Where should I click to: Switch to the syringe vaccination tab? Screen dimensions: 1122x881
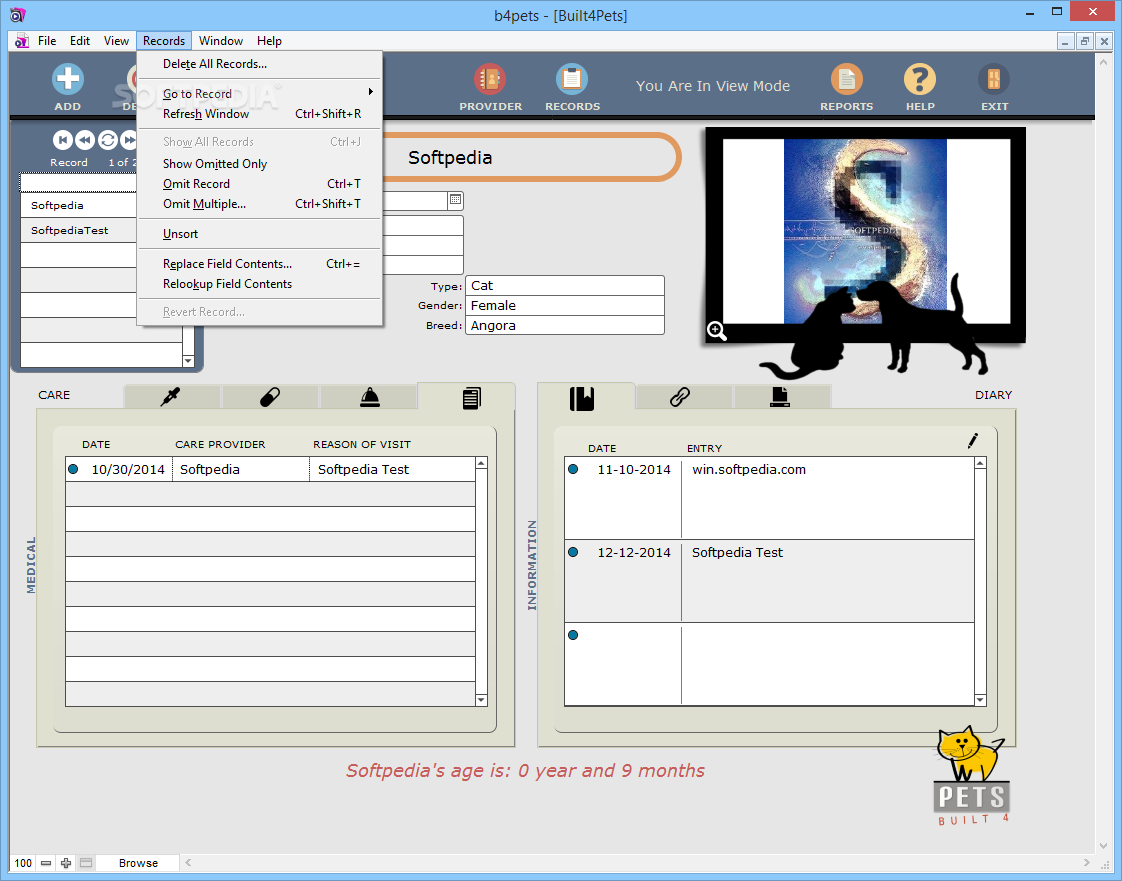click(x=171, y=396)
